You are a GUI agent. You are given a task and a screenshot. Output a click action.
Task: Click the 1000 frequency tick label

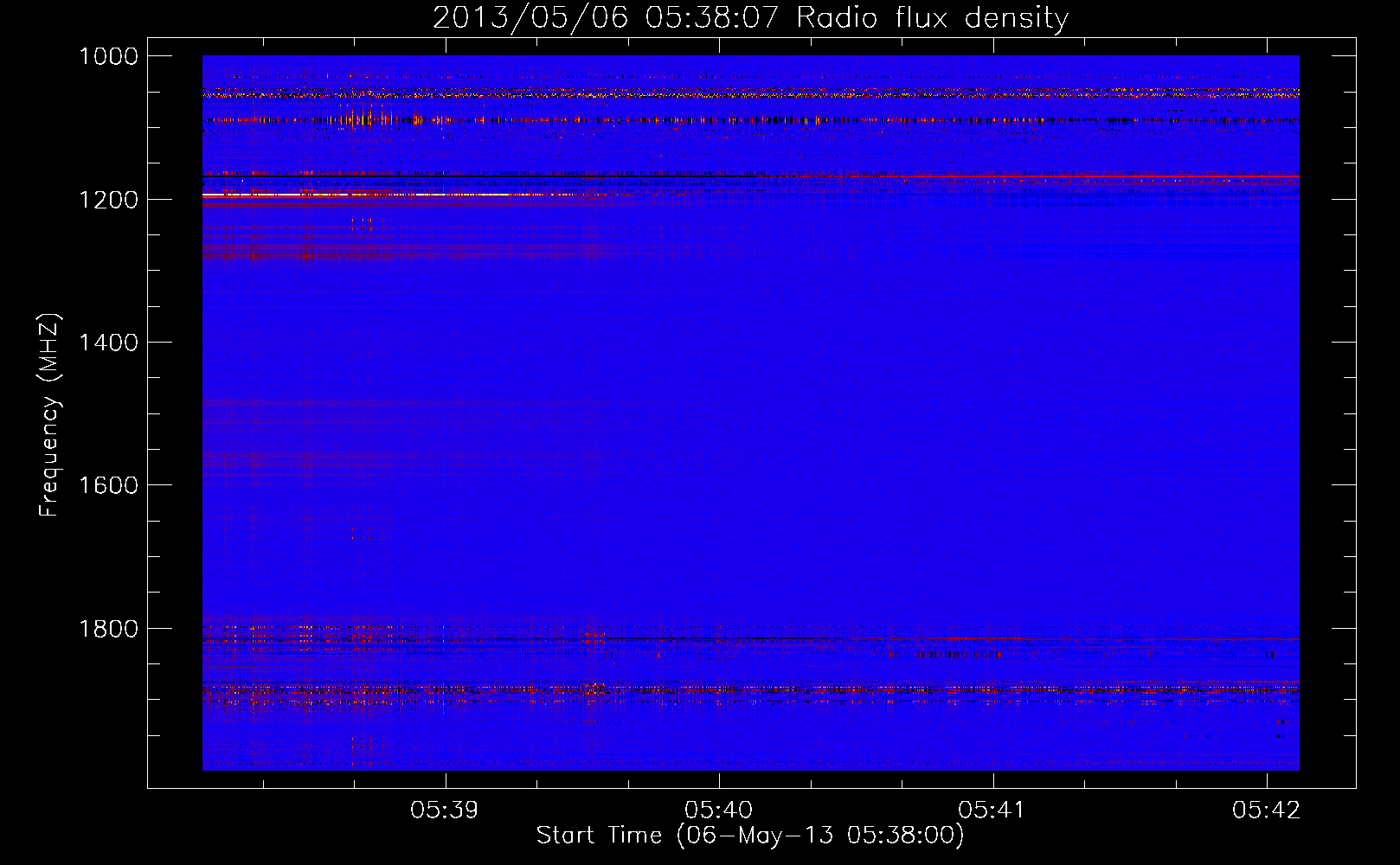click(x=108, y=56)
